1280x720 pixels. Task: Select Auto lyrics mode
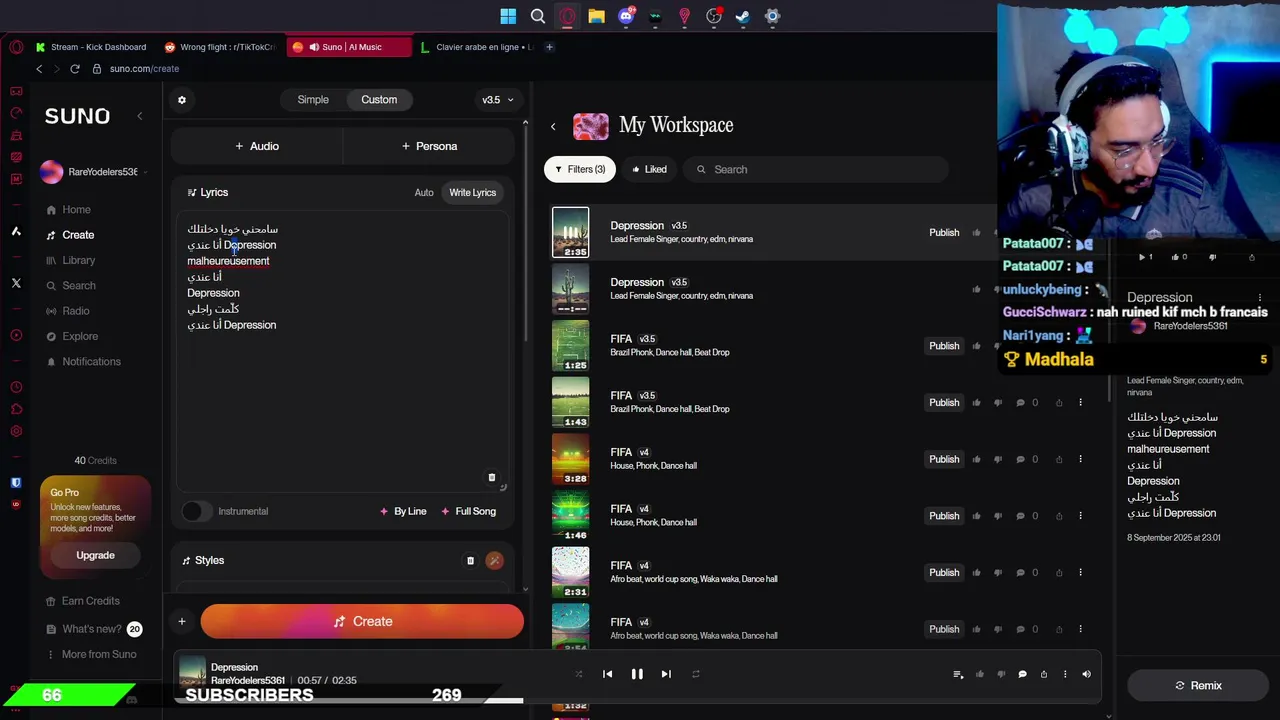(x=424, y=193)
